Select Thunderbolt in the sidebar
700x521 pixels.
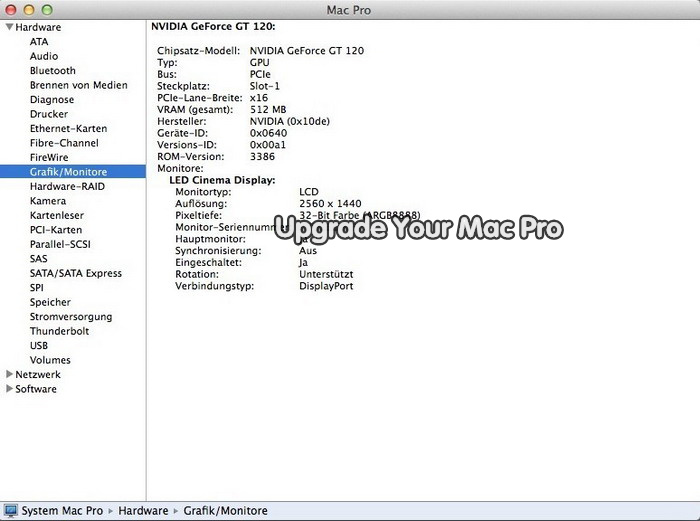pyautogui.click(x=59, y=331)
